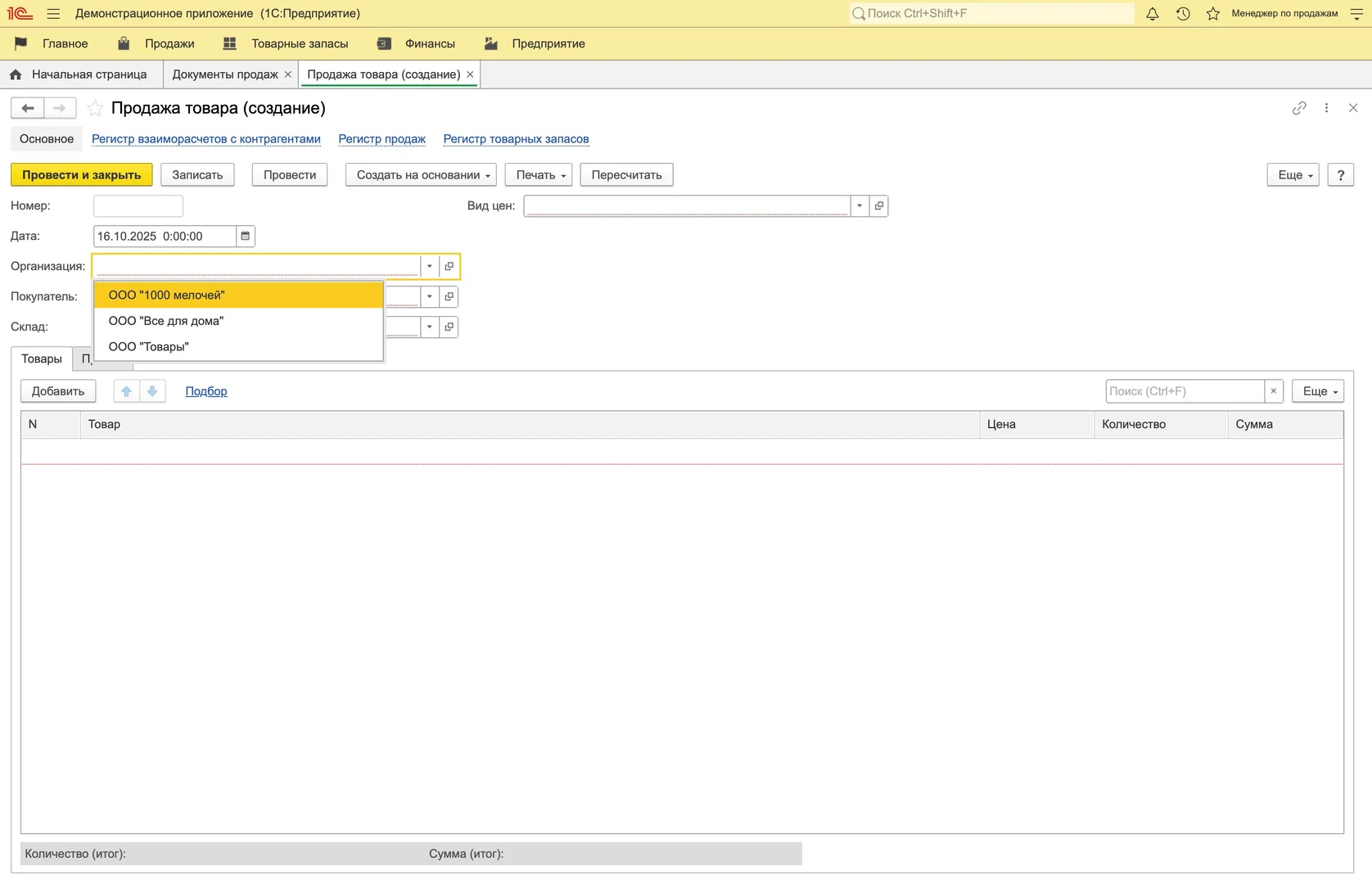Click the notifications bell icon
This screenshot has height=884, width=1372.
point(1152,14)
